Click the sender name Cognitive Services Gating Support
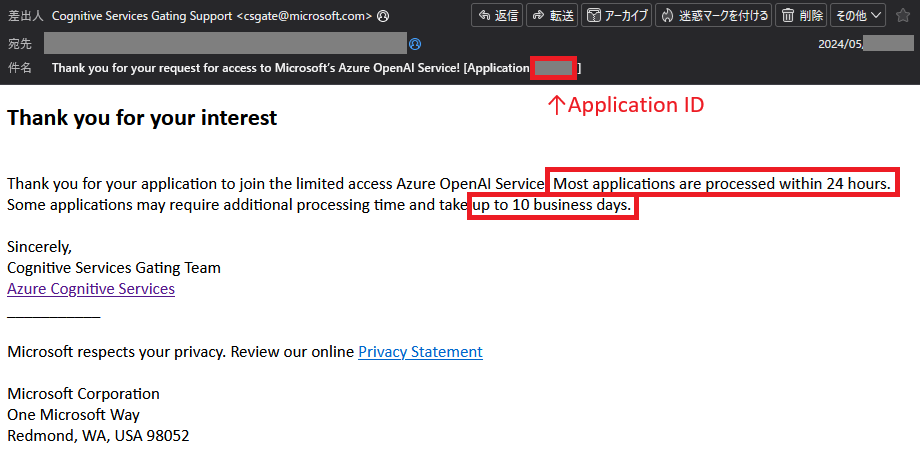Screen dimensions: 920x450 (143, 16)
